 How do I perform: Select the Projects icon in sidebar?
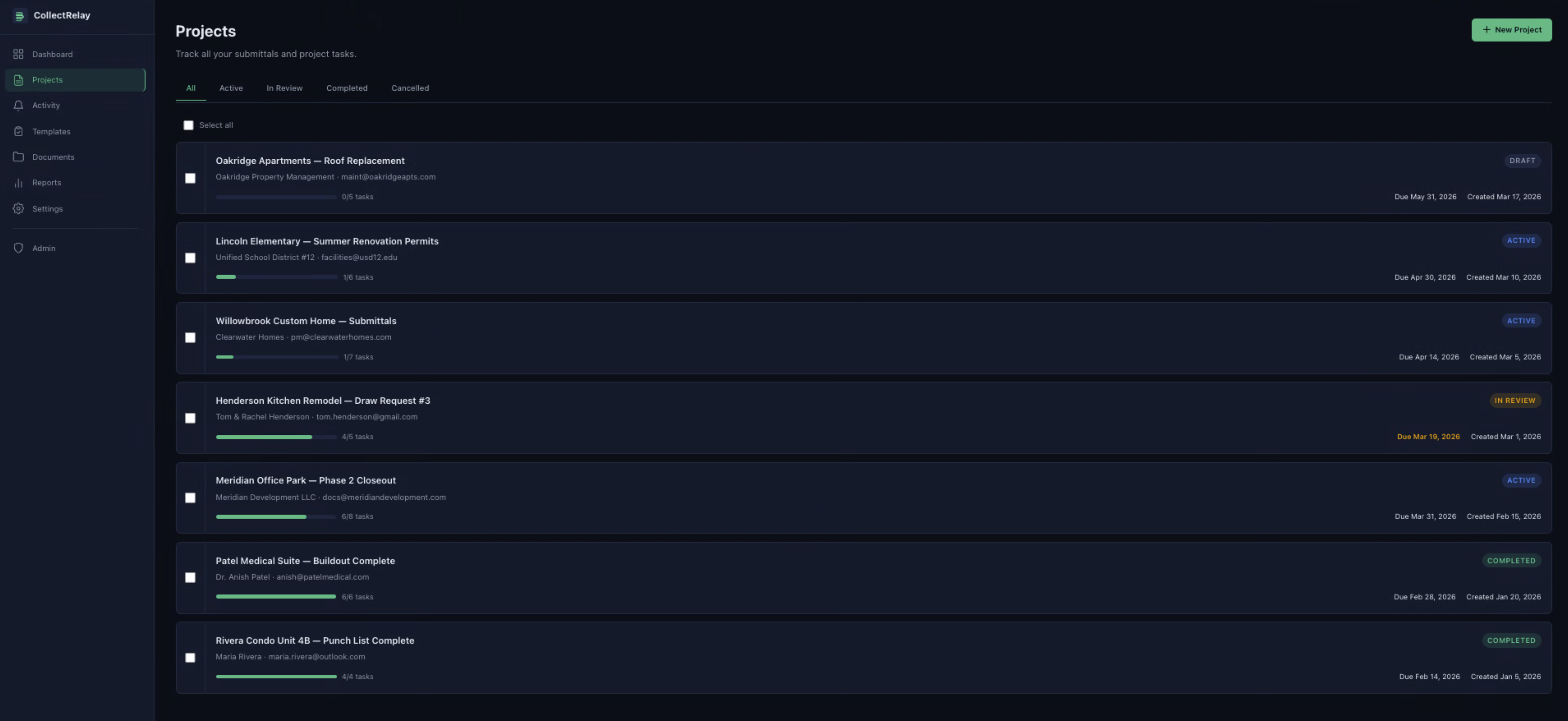pos(18,79)
